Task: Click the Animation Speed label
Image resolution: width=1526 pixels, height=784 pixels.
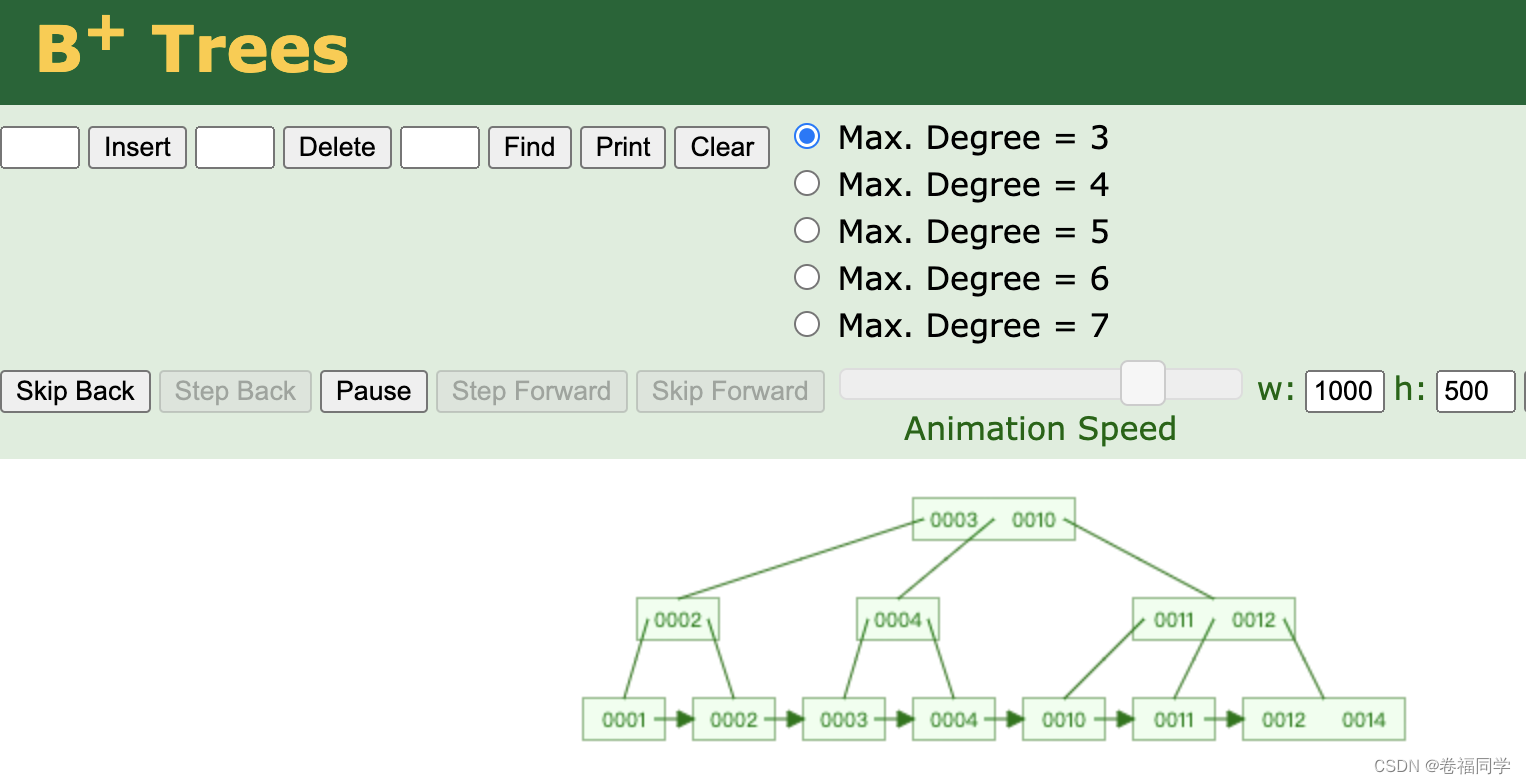Action: click(x=1040, y=429)
